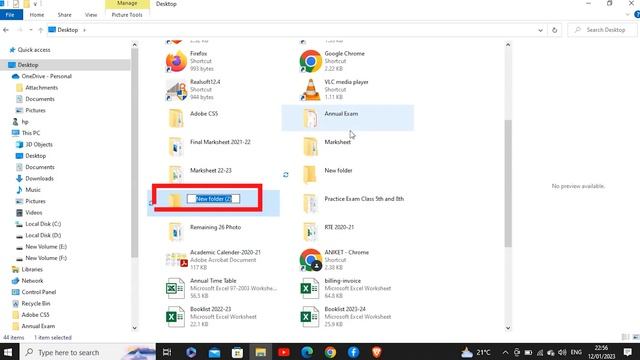Viewport: 640px width, 360px height.
Task: Open Downloads in navigation pane
Action: point(39,178)
